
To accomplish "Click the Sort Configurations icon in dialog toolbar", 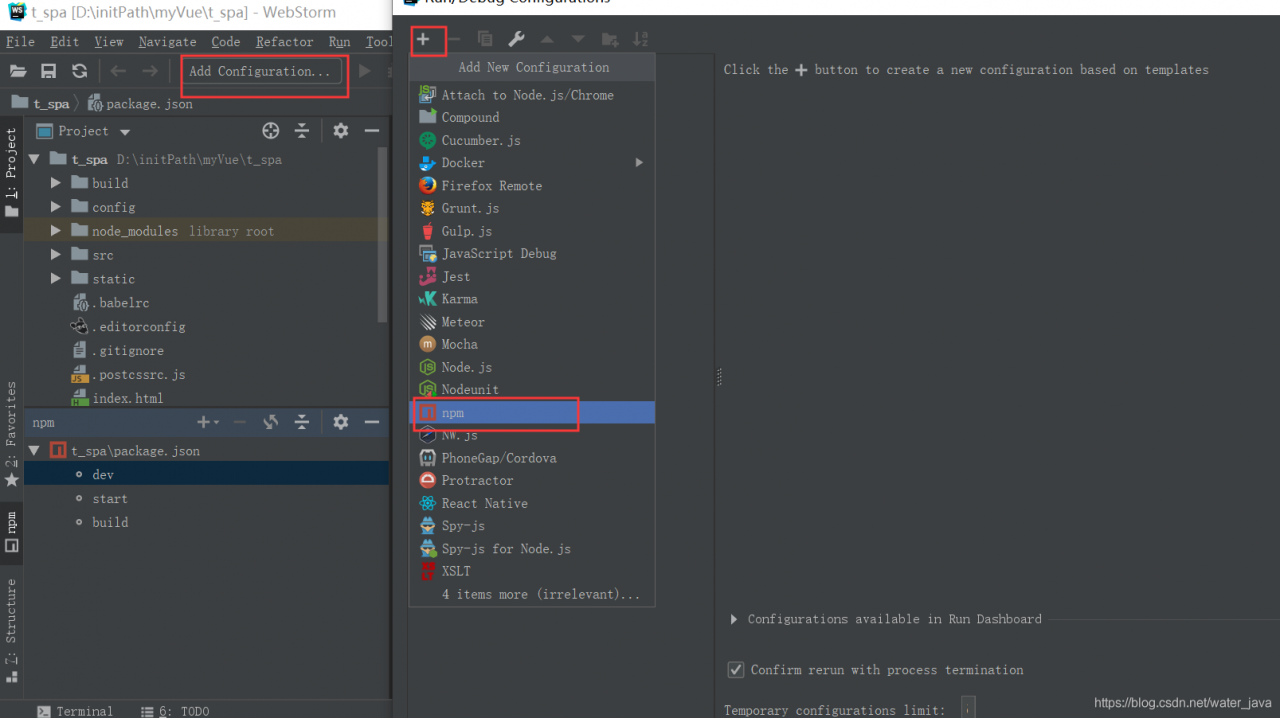I will pos(641,39).
